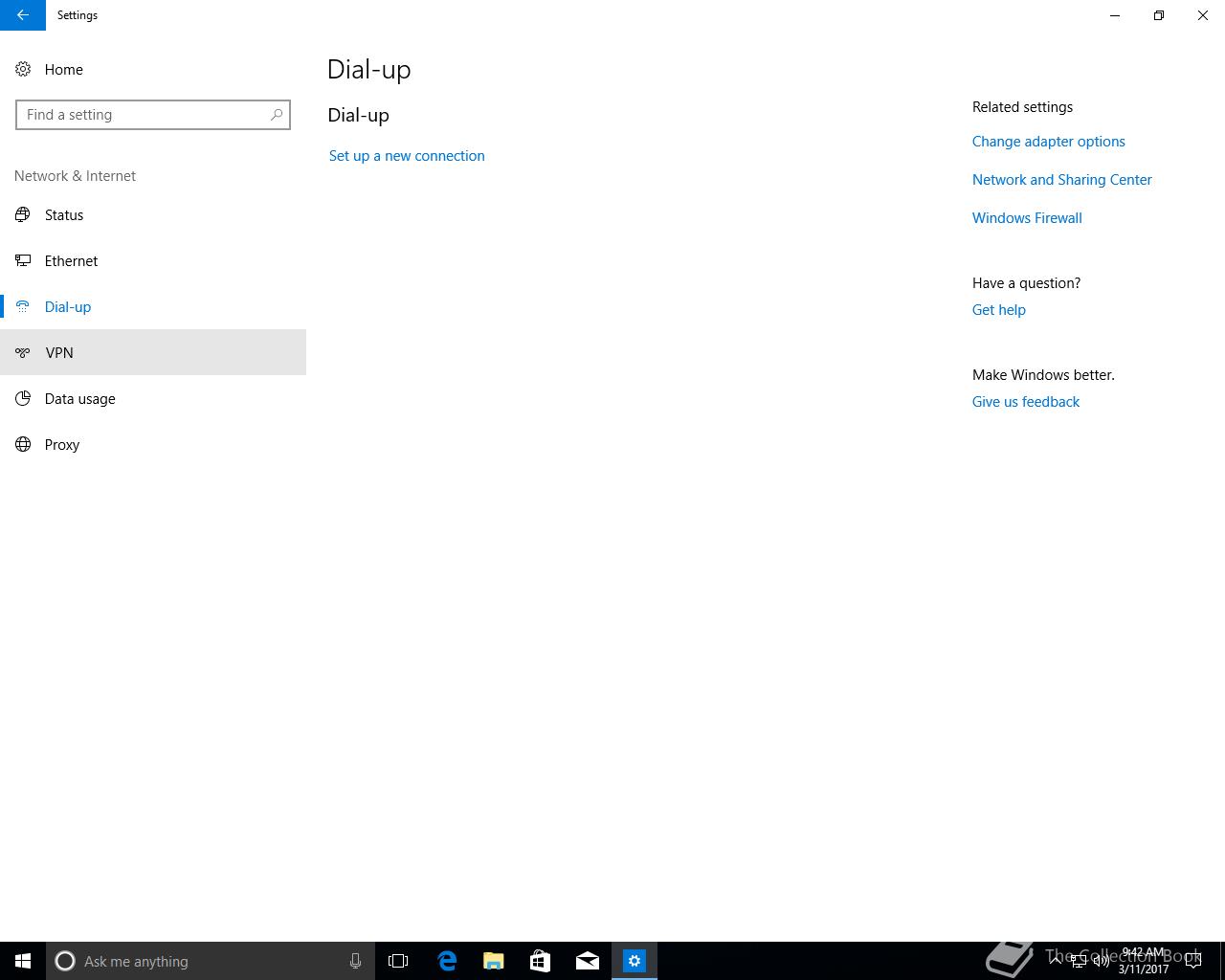Open File Explorer from the taskbar
Viewport: 1225px width, 980px height.
point(494,961)
